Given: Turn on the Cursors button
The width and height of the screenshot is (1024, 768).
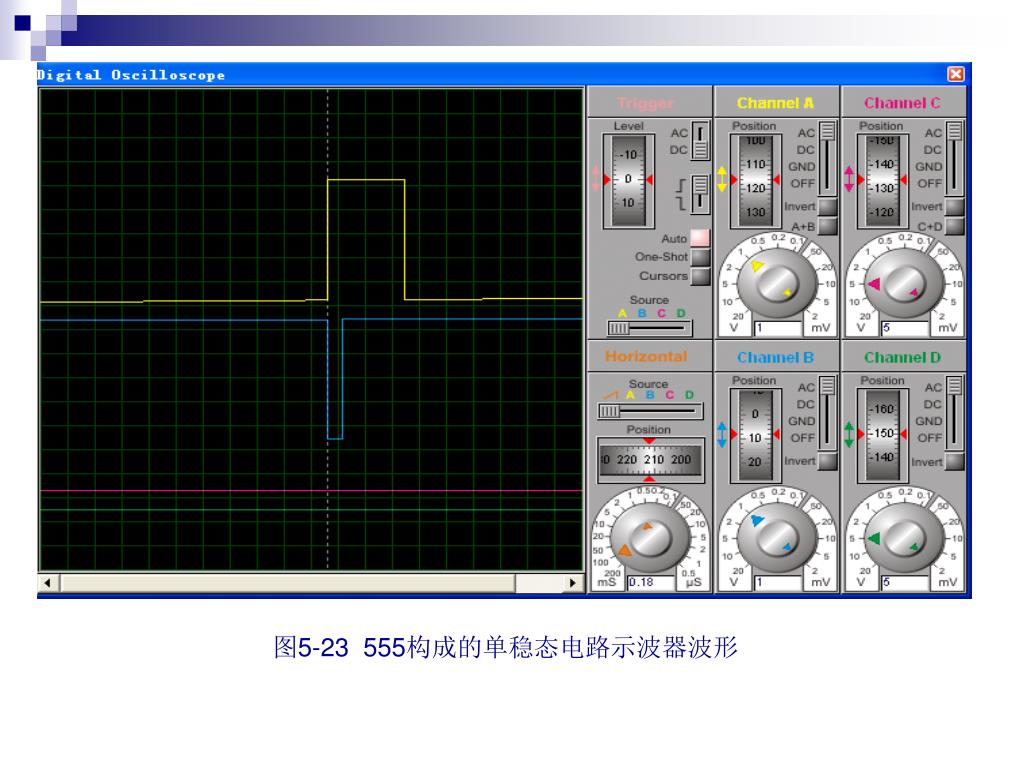Looking at the screenshot, I should coord(700,276).
